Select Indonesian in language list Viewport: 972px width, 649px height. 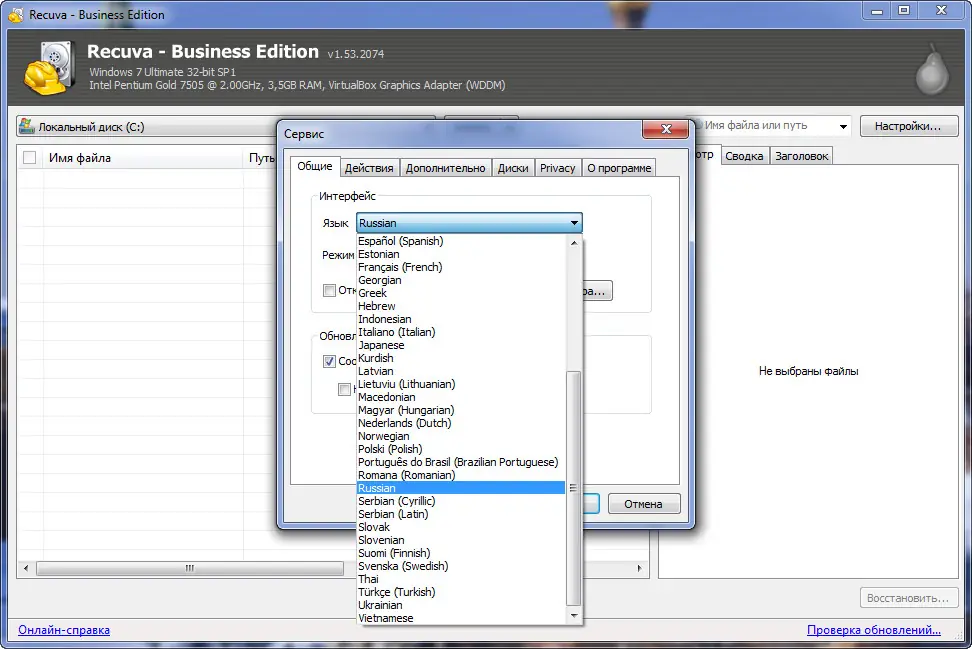pyautogui.click(x=461, y=319)
